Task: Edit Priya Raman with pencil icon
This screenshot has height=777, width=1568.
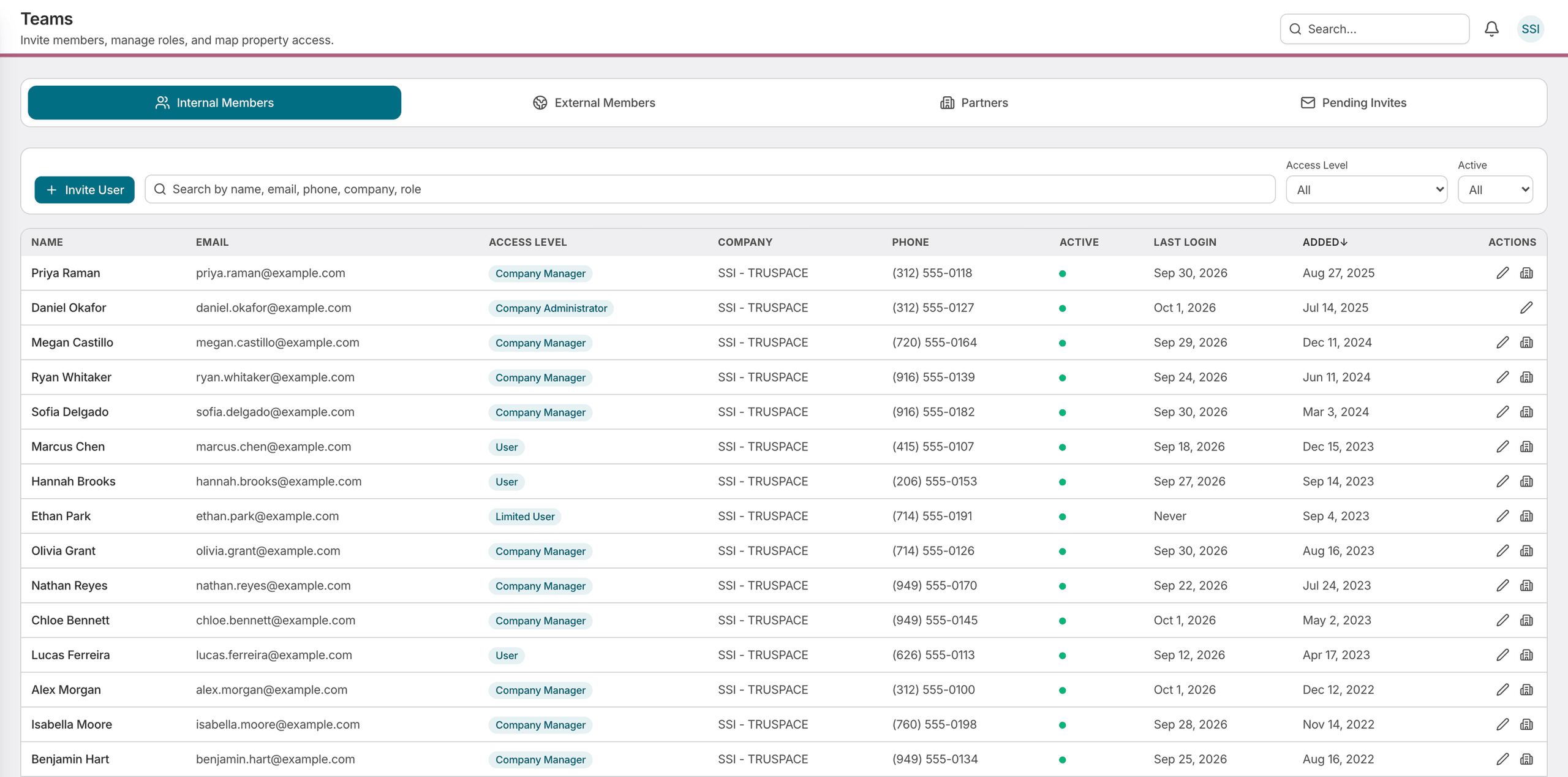Action: click(1502, 273)
